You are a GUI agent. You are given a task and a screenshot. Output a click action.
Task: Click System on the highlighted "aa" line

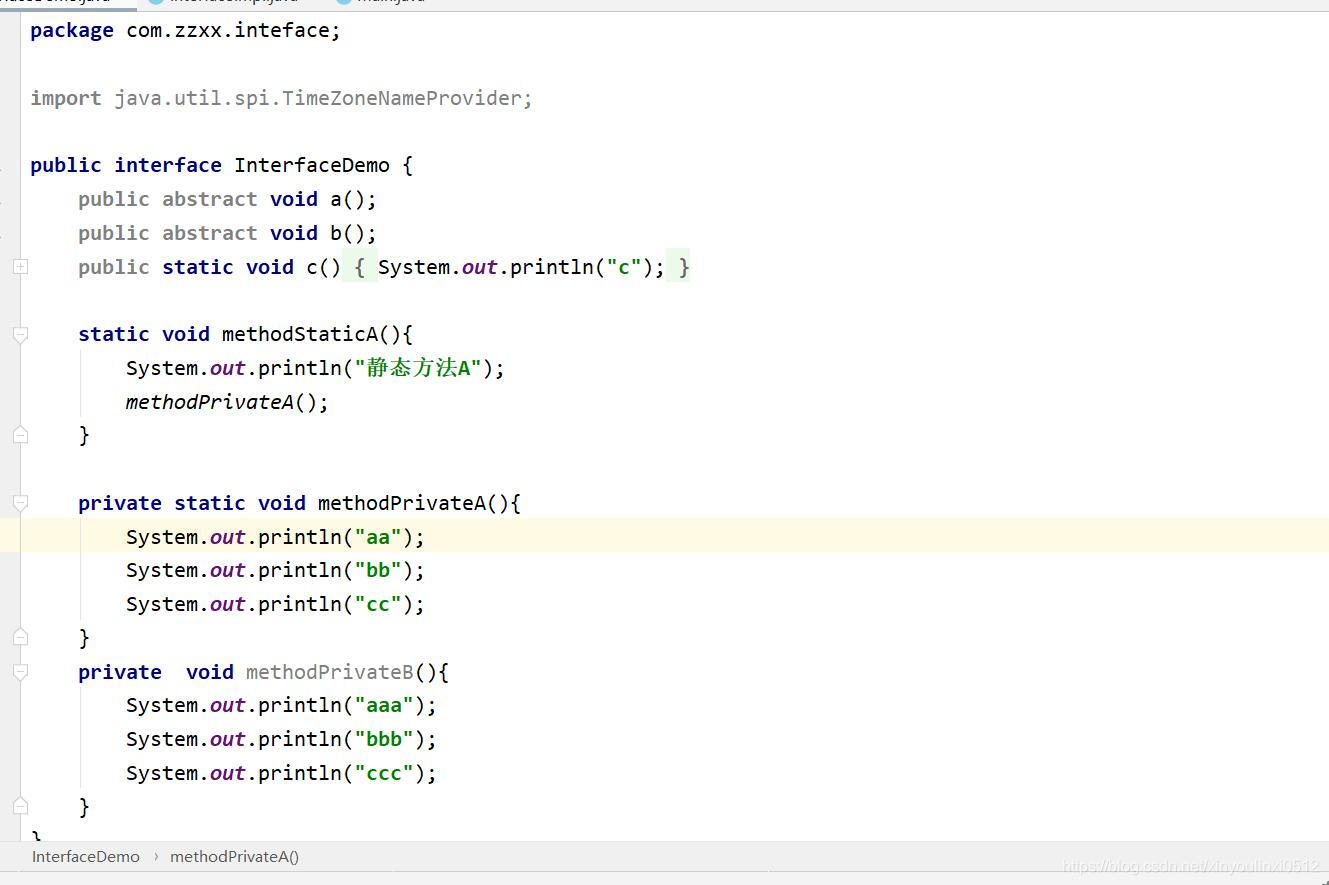click(x=162, y=537)
